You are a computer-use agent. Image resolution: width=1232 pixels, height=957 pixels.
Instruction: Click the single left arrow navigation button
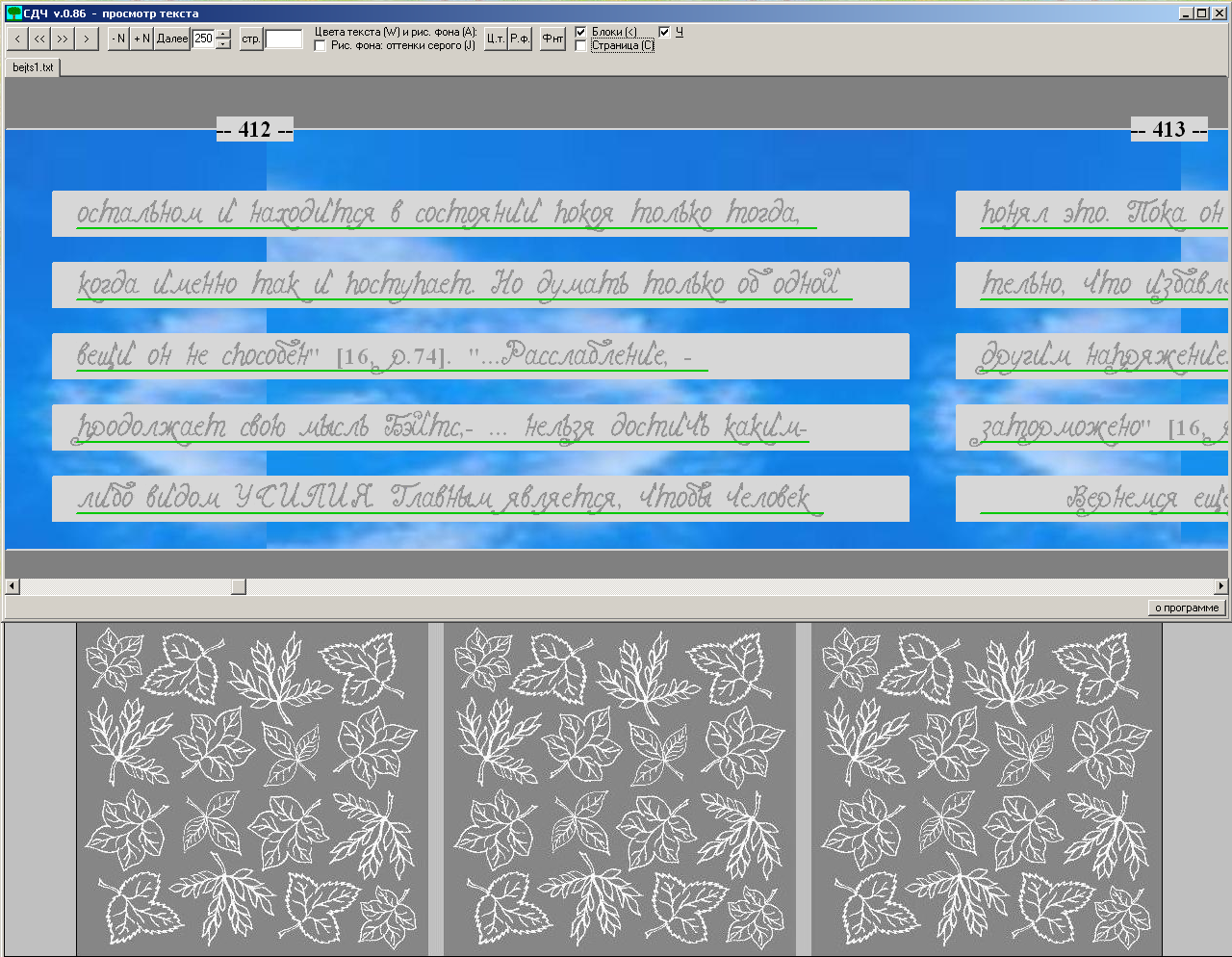(17, 39)
